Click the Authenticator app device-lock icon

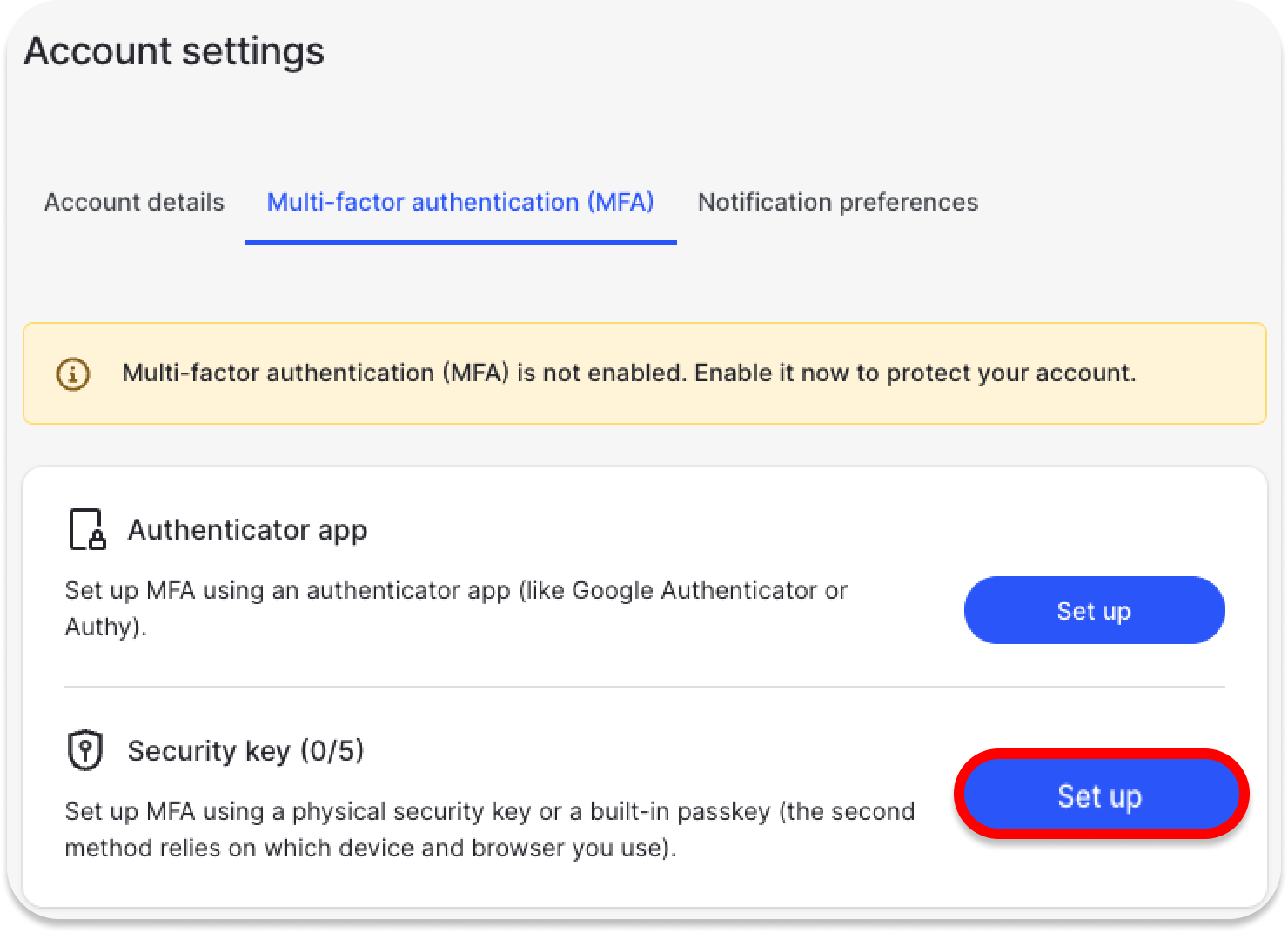coord(86,529)
